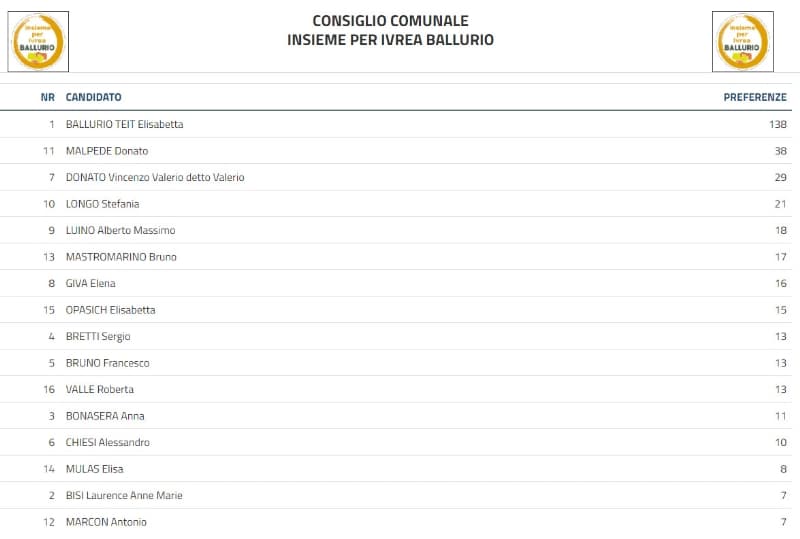Image resolution: width=800 pixels, height=539 pixels.
Task: Click on GIVA Elena
Action: [x=90, y=283]
